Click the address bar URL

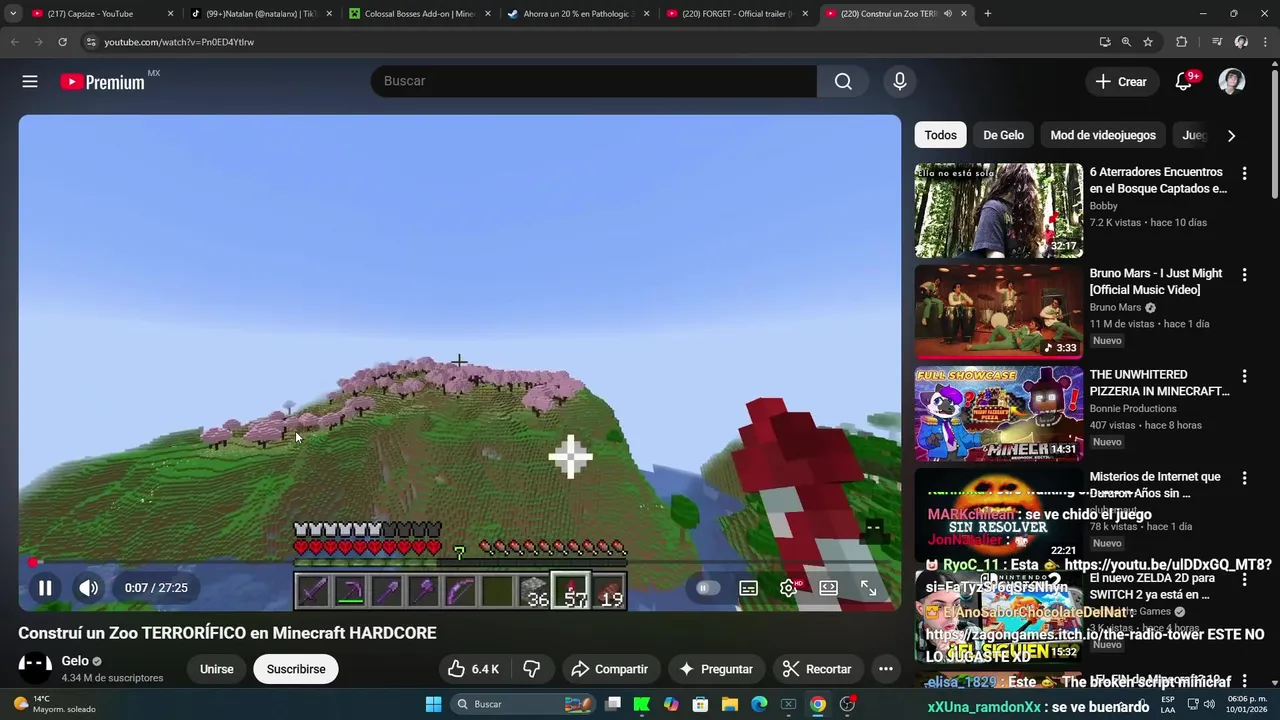(179, 42)
